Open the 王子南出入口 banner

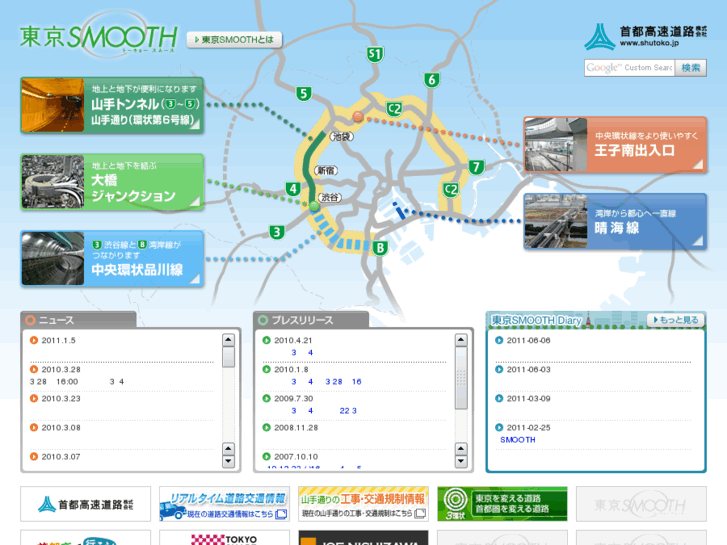pyautogui.click(x=615, y=145)
